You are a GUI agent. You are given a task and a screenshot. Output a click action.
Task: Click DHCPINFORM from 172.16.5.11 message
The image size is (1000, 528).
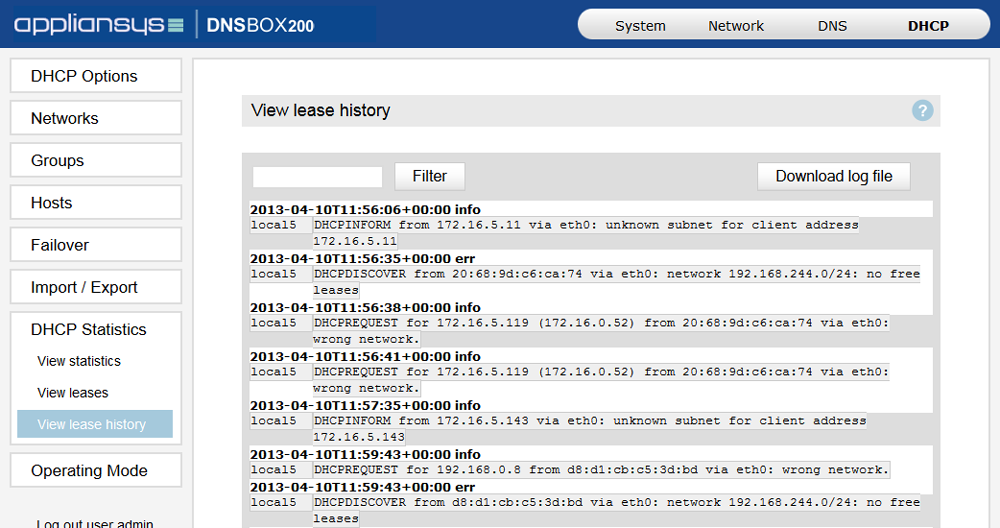tap(585, 233)
